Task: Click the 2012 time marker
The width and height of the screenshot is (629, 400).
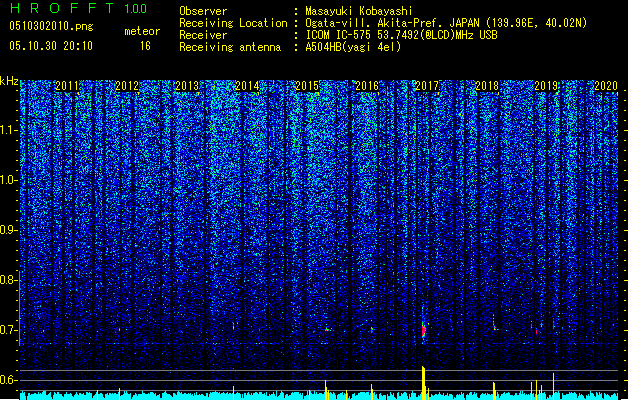Action: [x=127, y=86]
